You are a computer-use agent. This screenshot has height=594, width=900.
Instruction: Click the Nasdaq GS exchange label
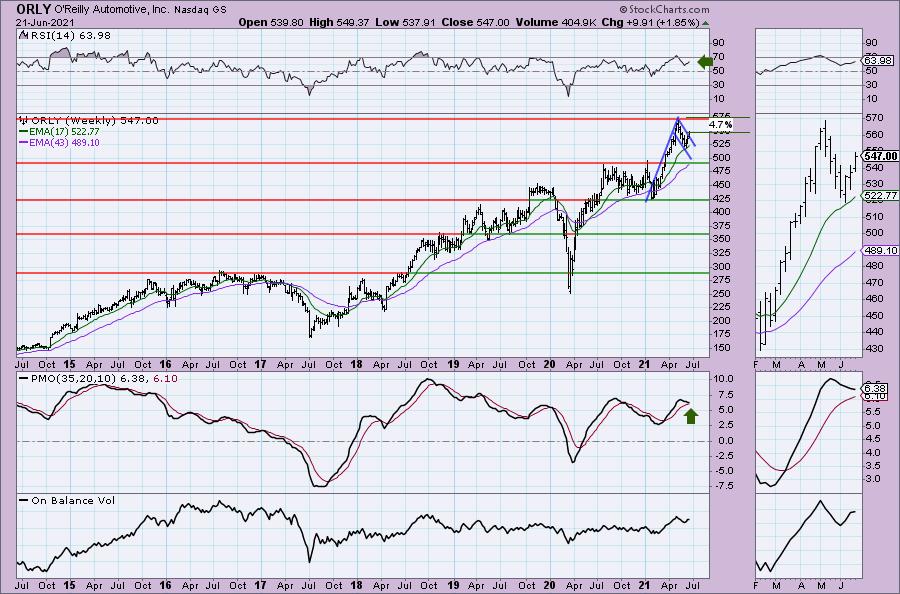coord(201,10)
